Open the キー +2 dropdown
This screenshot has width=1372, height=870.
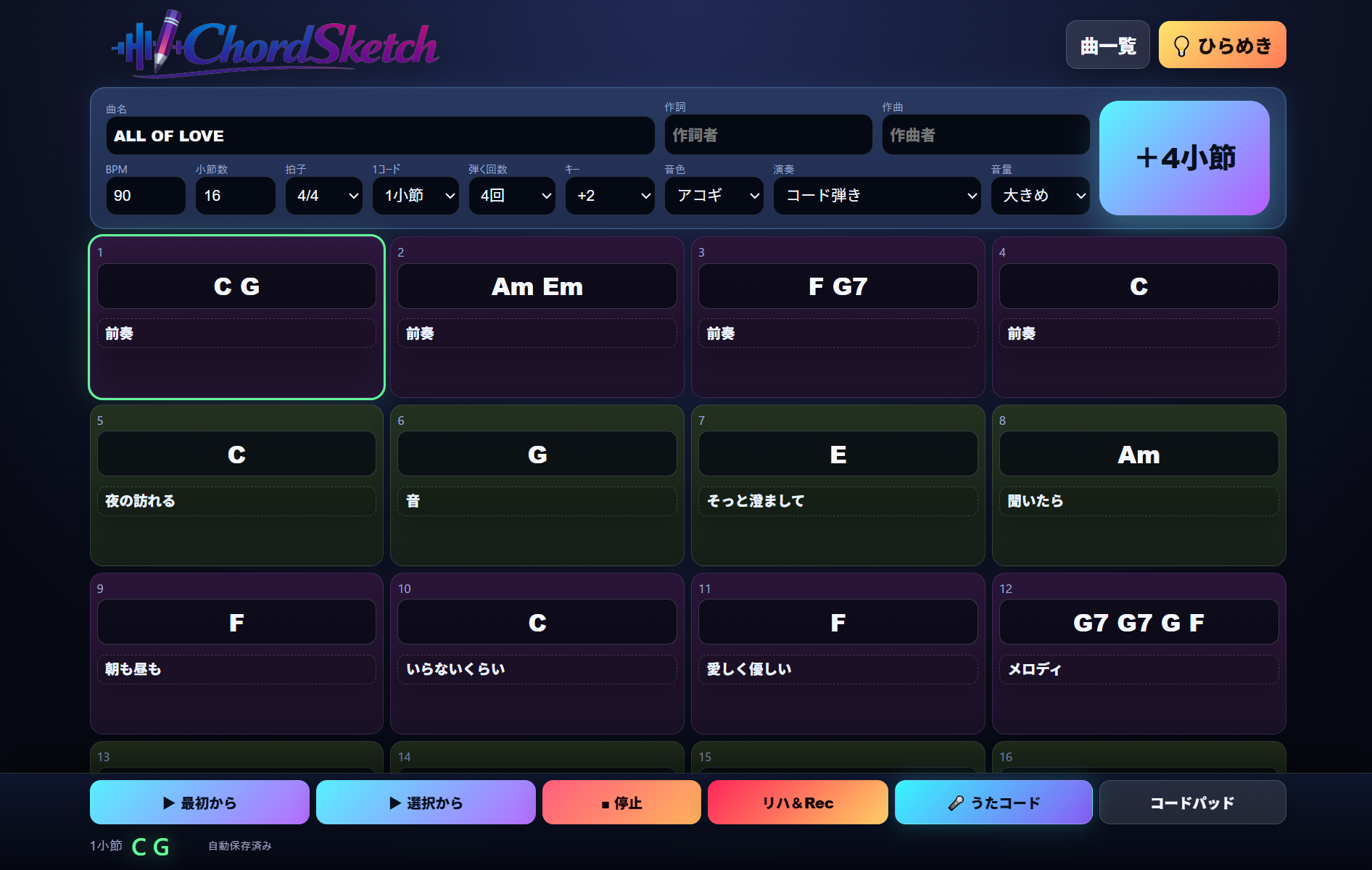click(x=610, y=196)
